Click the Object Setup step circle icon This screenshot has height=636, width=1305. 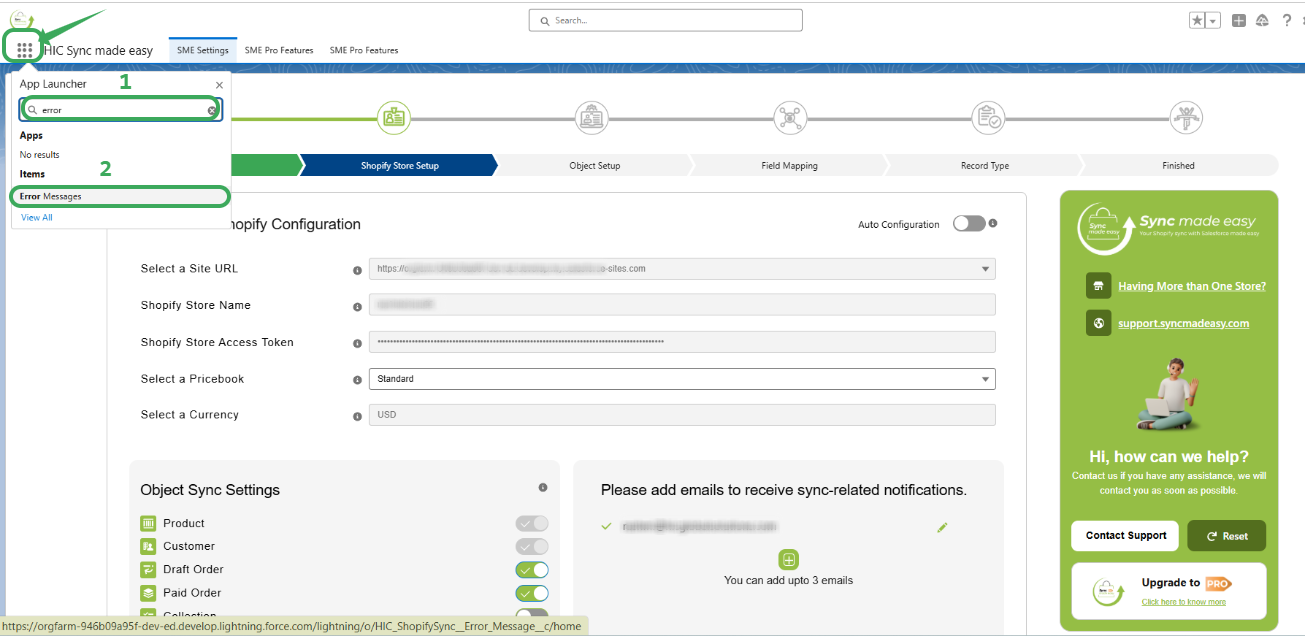click(x=592, y=118)
